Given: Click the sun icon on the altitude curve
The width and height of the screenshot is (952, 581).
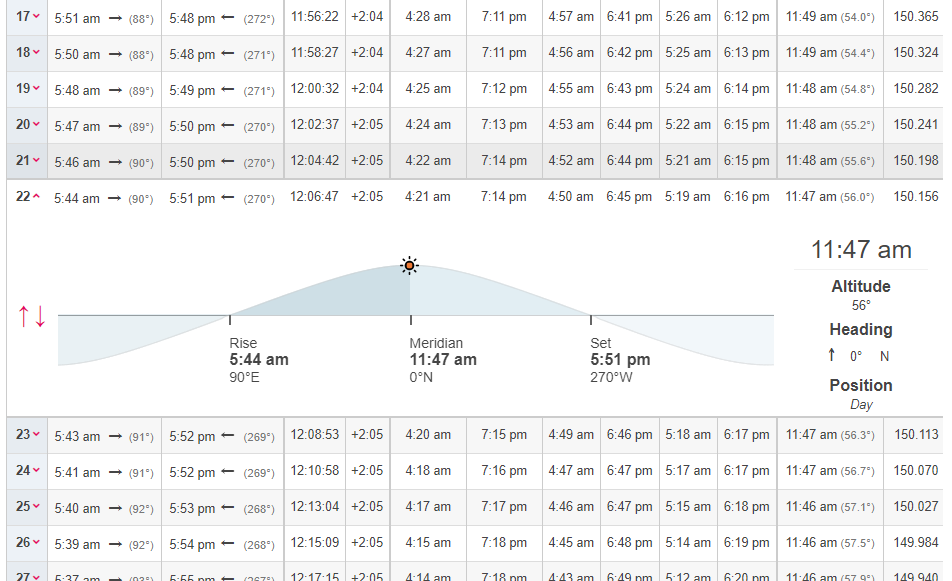Looking at the screenshot, I should coord(410,265).
